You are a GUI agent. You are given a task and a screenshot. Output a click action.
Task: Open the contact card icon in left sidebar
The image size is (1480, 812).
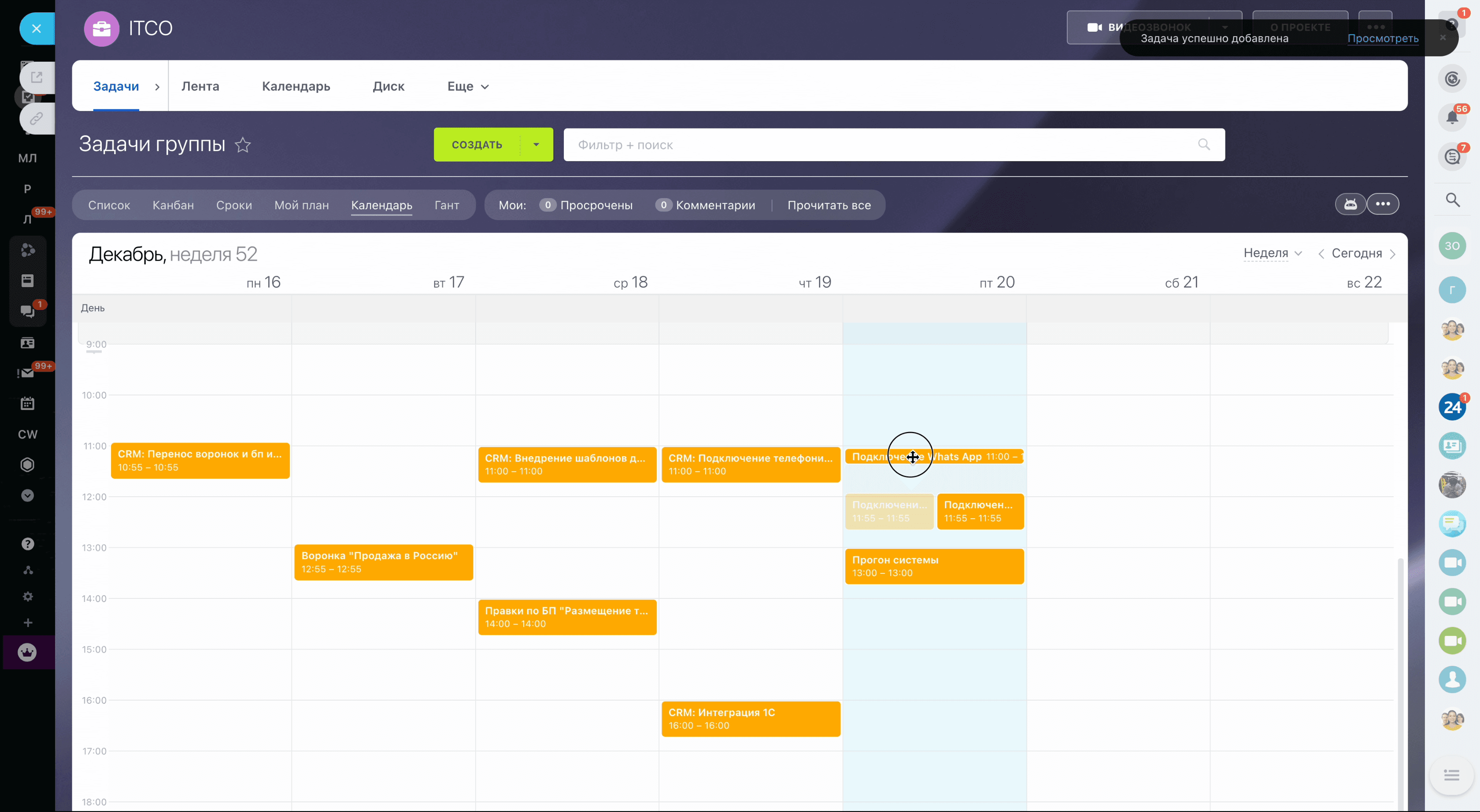(x=27, y=343)
